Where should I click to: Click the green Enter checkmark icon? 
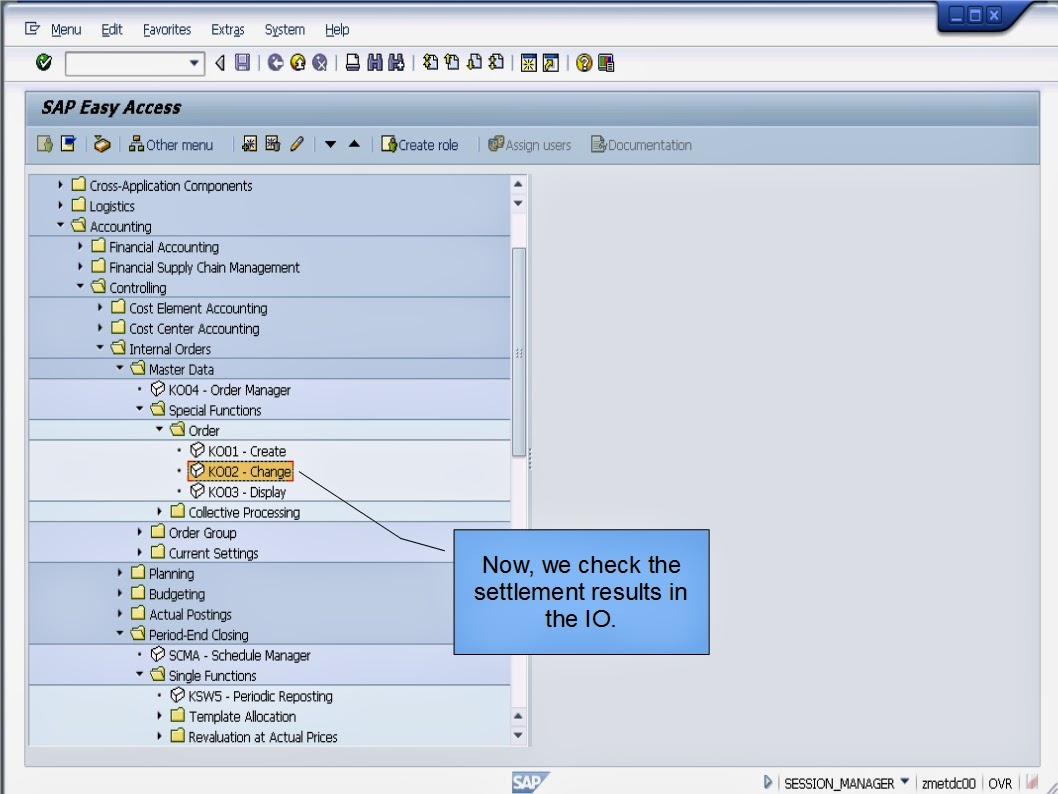[44, 63]
